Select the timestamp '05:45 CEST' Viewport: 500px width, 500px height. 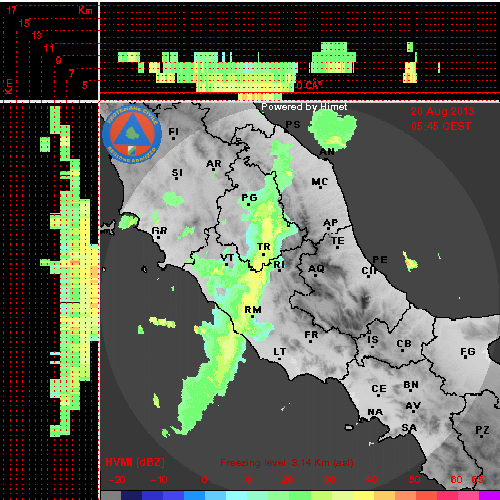coord(441,126)
